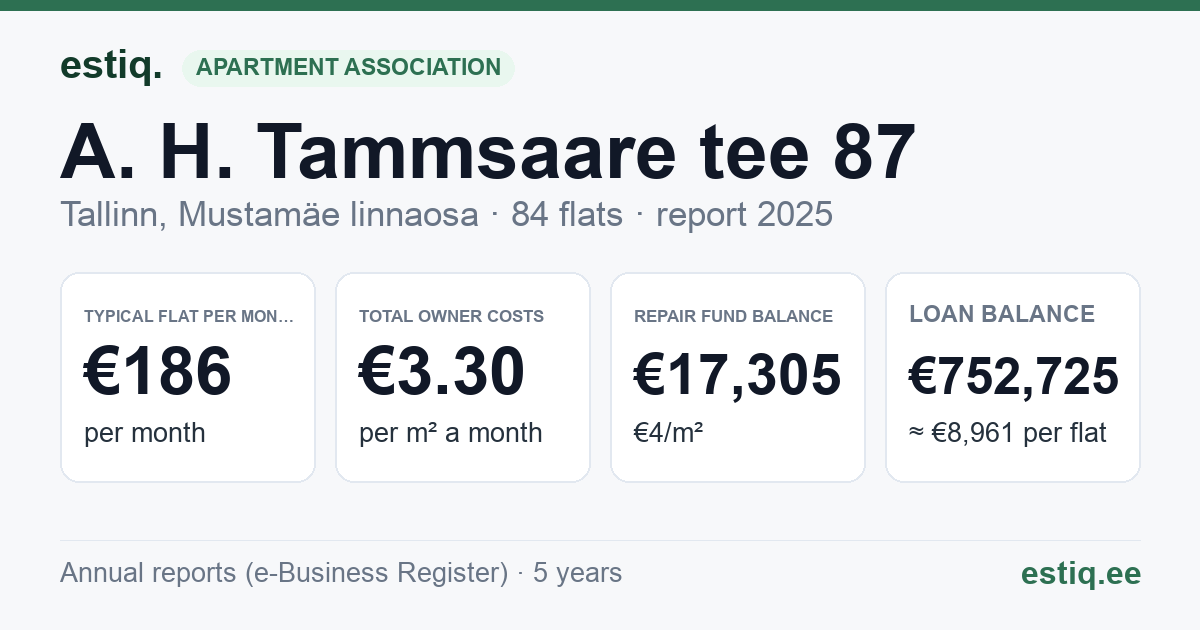This screenshot has width=1200, height=630.
Task: Click the REPAIR FUND BALANCE label
Action: (x=733, y=316)
